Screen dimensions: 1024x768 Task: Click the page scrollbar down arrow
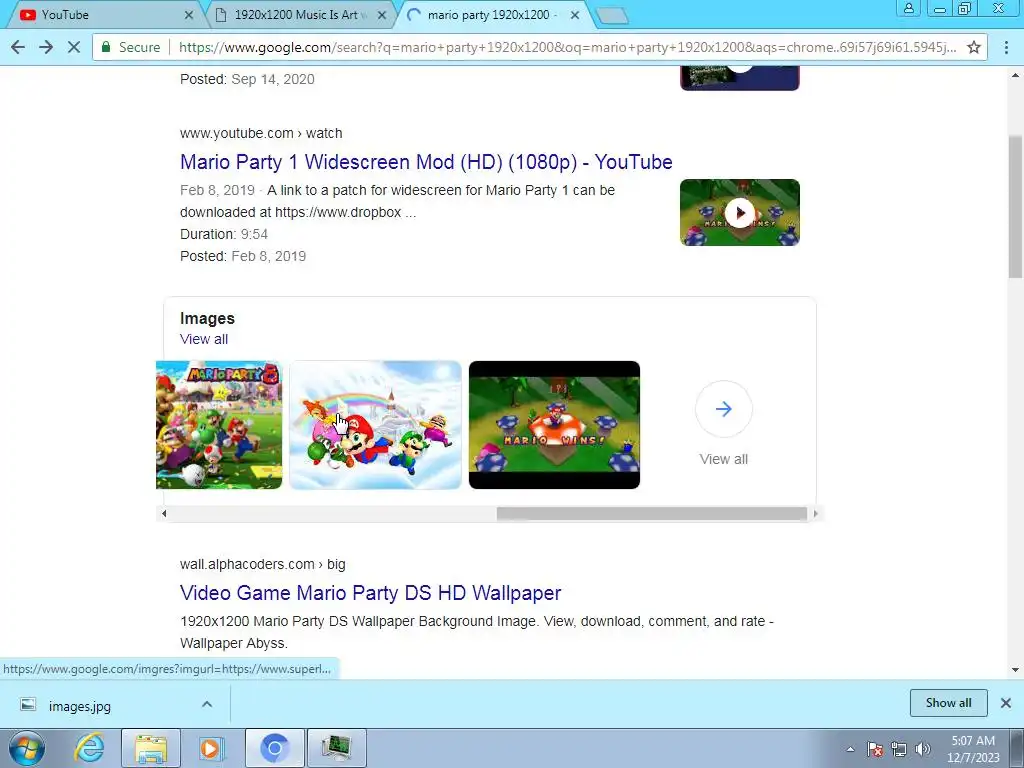(1015, 669)
